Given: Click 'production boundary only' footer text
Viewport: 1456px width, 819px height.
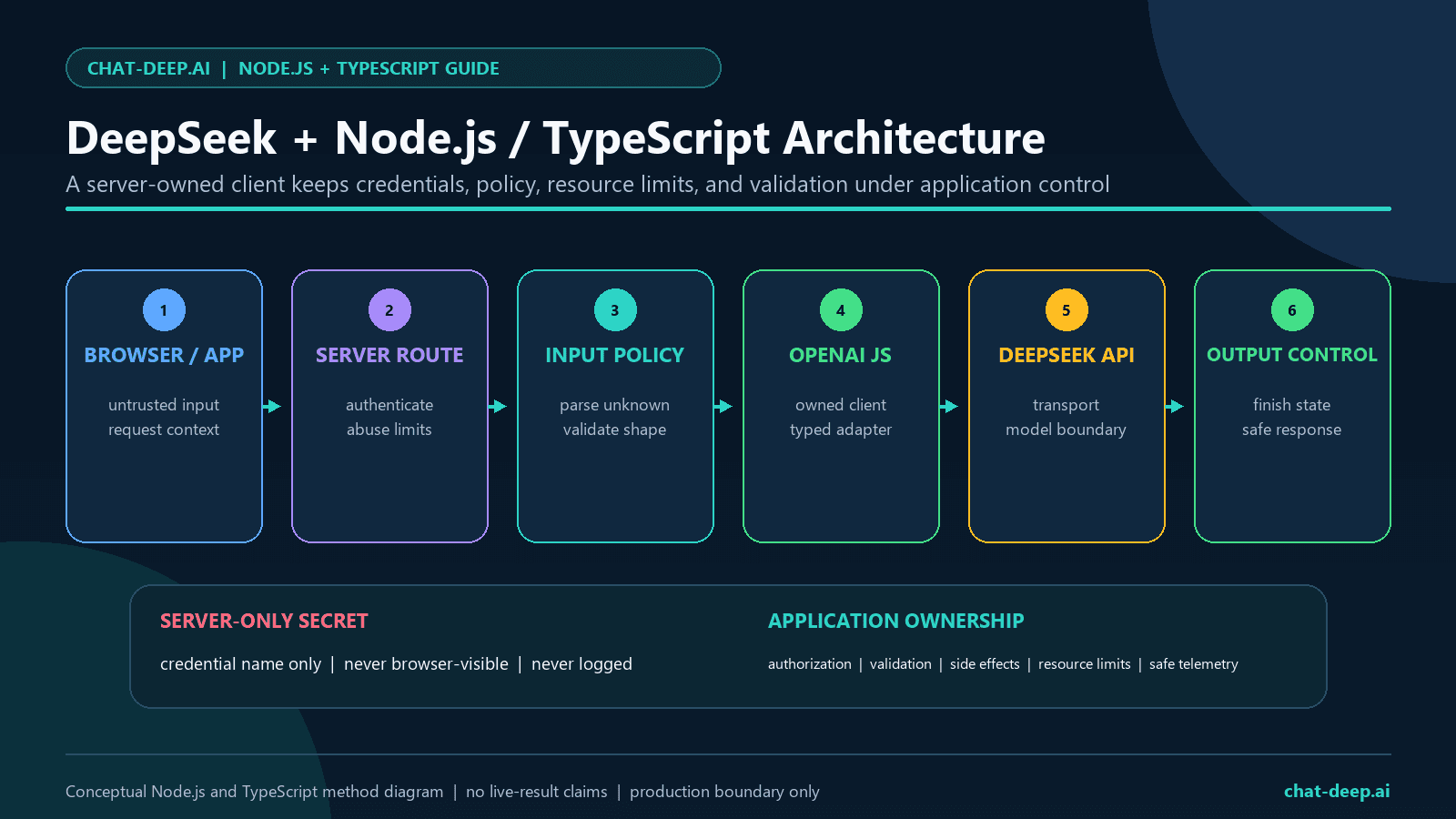Looking at the screenshot, I should [x=724, y=792].
